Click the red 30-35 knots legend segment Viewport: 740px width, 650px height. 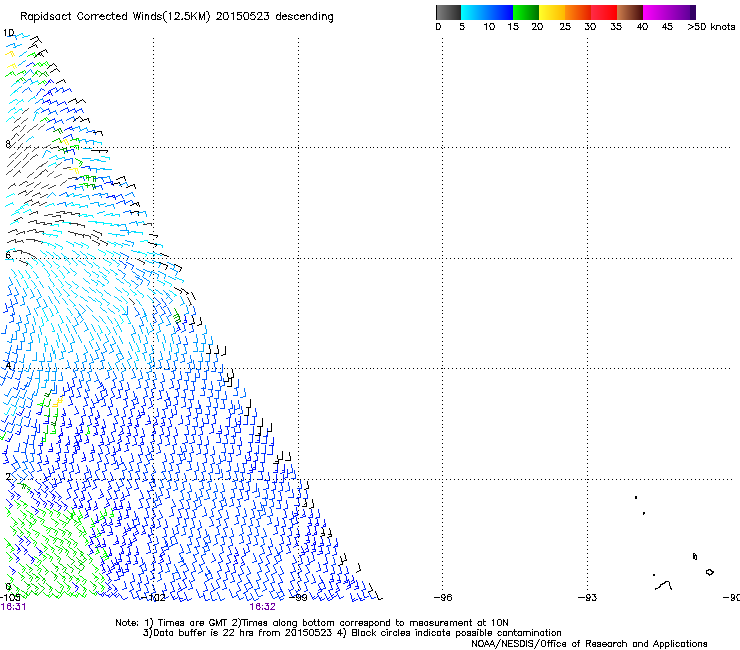604,12
